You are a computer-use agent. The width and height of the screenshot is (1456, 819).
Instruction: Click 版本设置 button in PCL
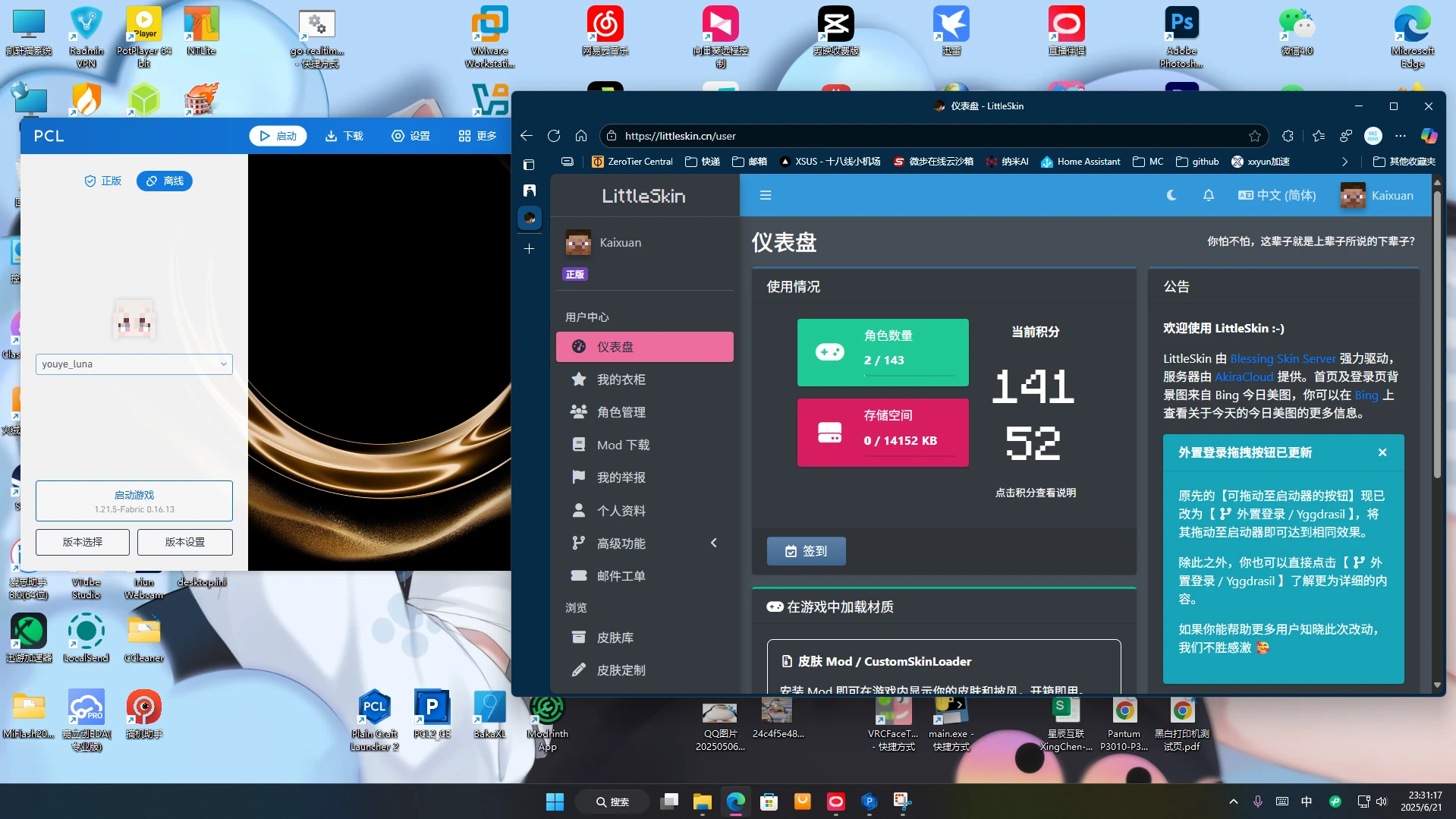coord(185,542)
